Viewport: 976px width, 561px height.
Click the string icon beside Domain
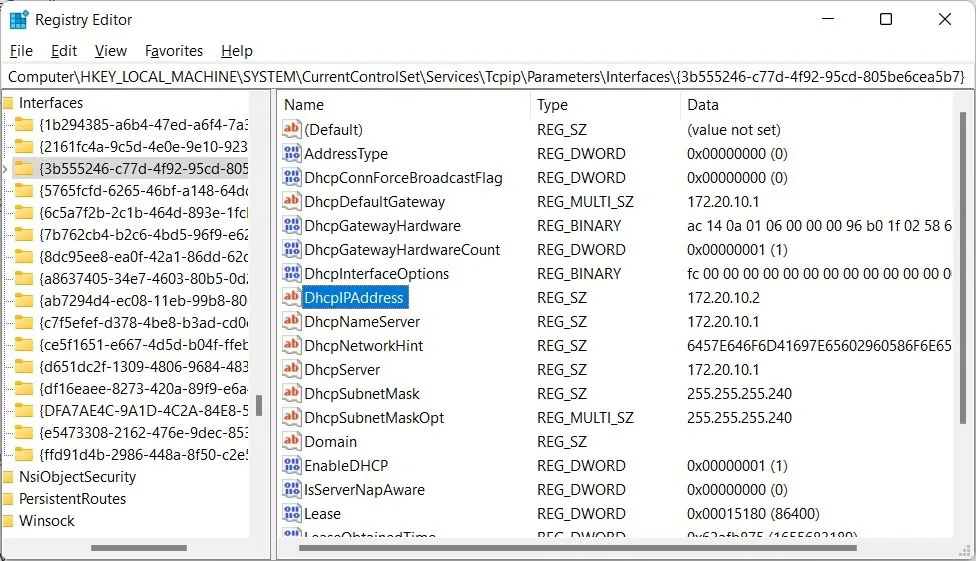291,441
